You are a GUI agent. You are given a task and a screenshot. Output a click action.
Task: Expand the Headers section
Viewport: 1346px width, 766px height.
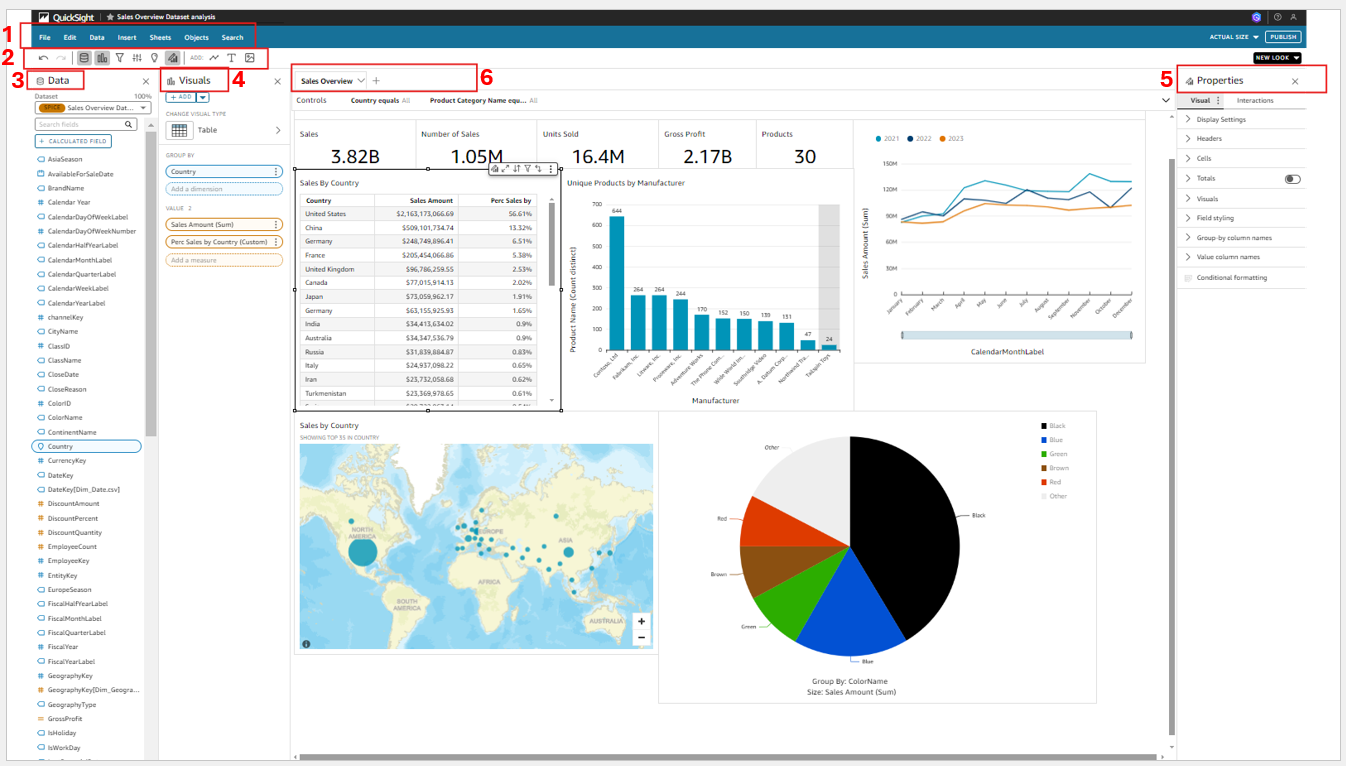point(1241,139)
